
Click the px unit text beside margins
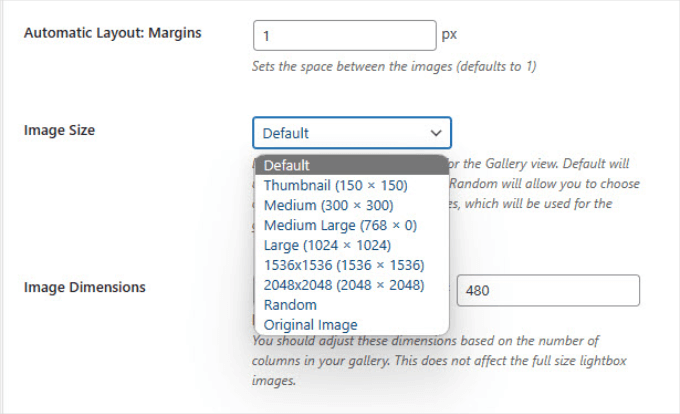point(450,35)
